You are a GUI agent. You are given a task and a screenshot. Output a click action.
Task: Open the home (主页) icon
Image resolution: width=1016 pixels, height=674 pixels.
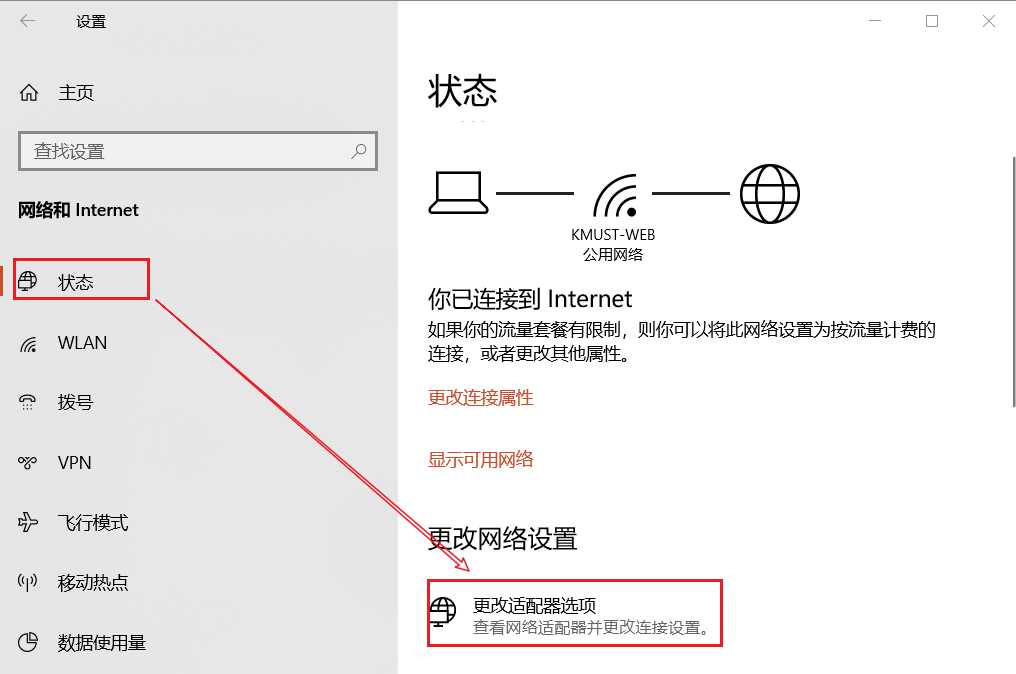click(x=29, y=93)
